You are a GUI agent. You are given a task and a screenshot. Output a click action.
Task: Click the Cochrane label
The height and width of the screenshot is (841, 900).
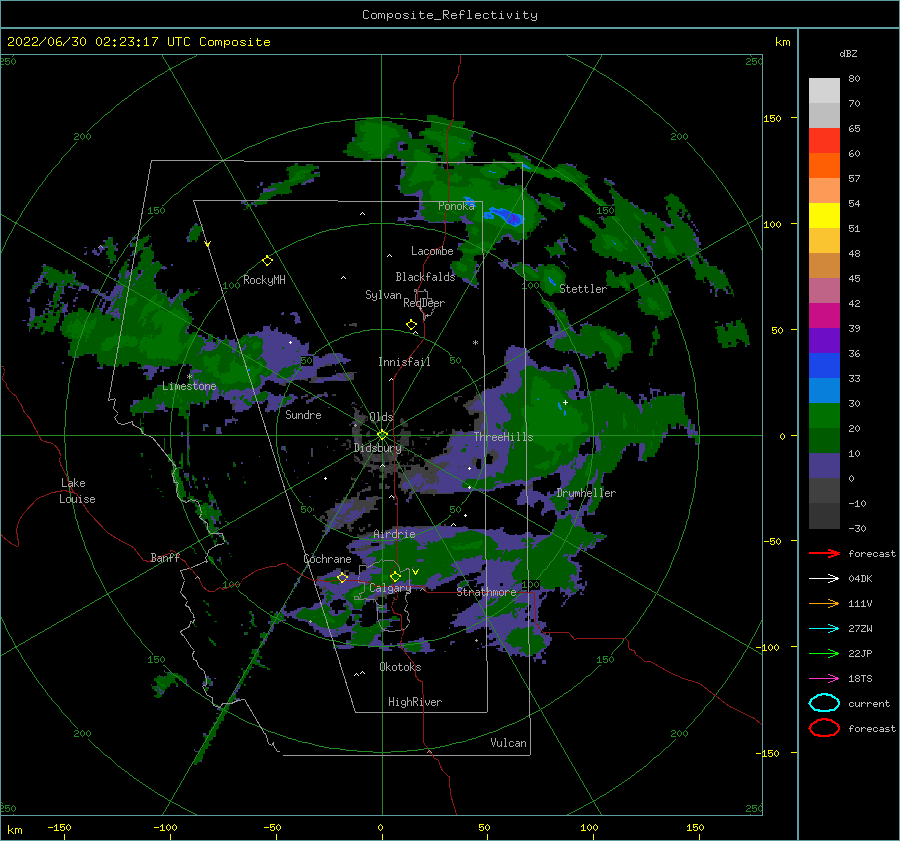point(327,559)
